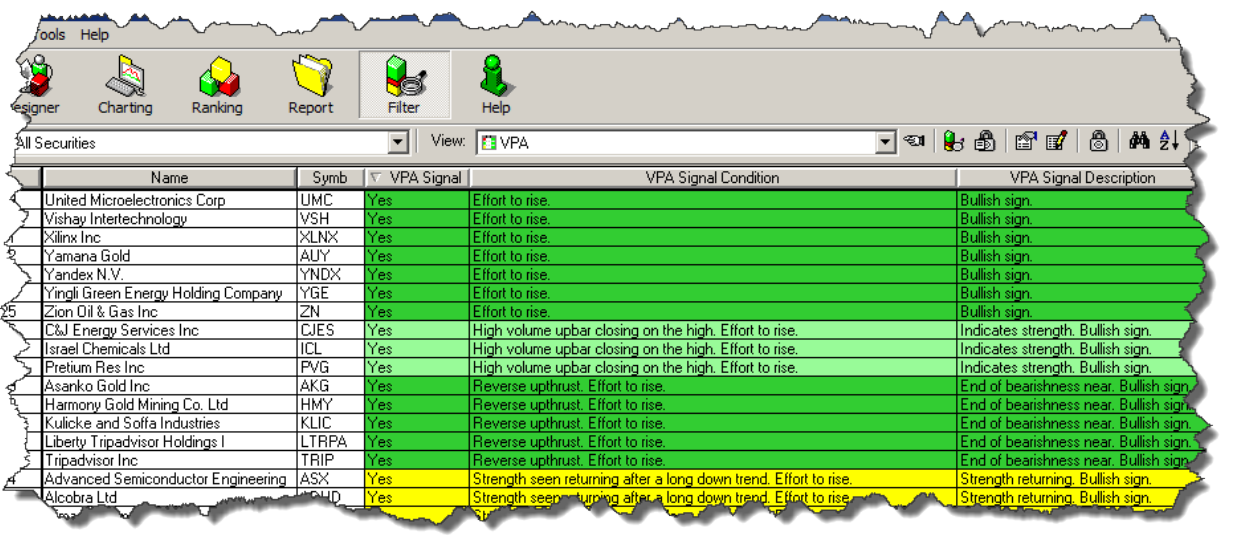1238x548 pixels.
Task: Click the traffic light filter icon
Action: [x=954, y=142]
